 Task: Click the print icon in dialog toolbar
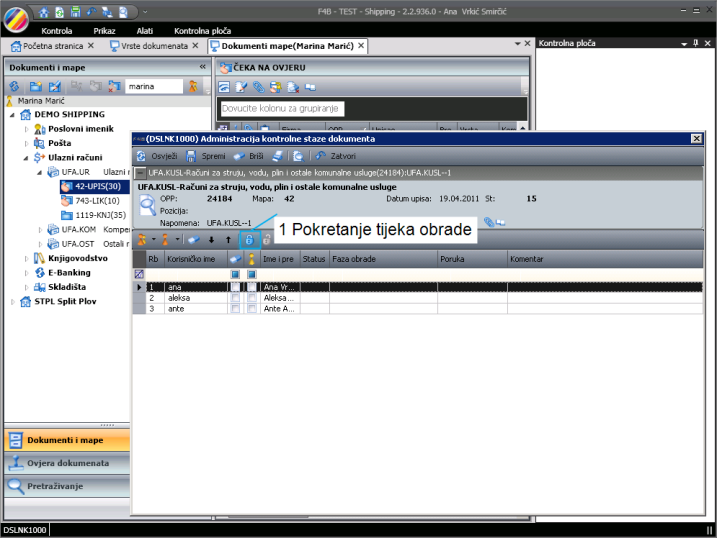[x=277, y=156]
